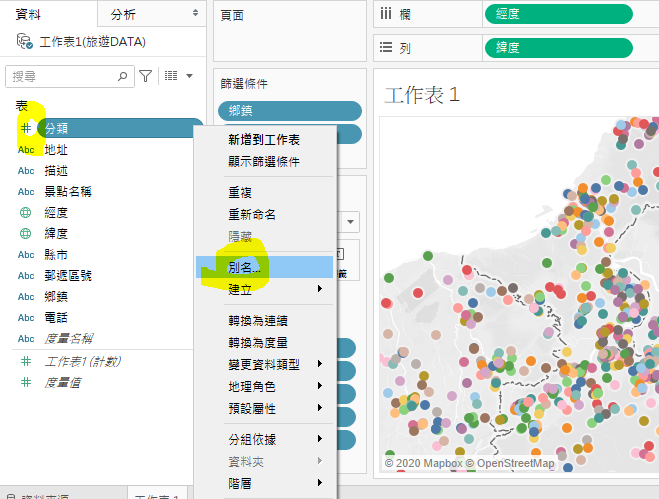
Task: Click the view-as-list grid icon
Action: [x=171, y=76]
